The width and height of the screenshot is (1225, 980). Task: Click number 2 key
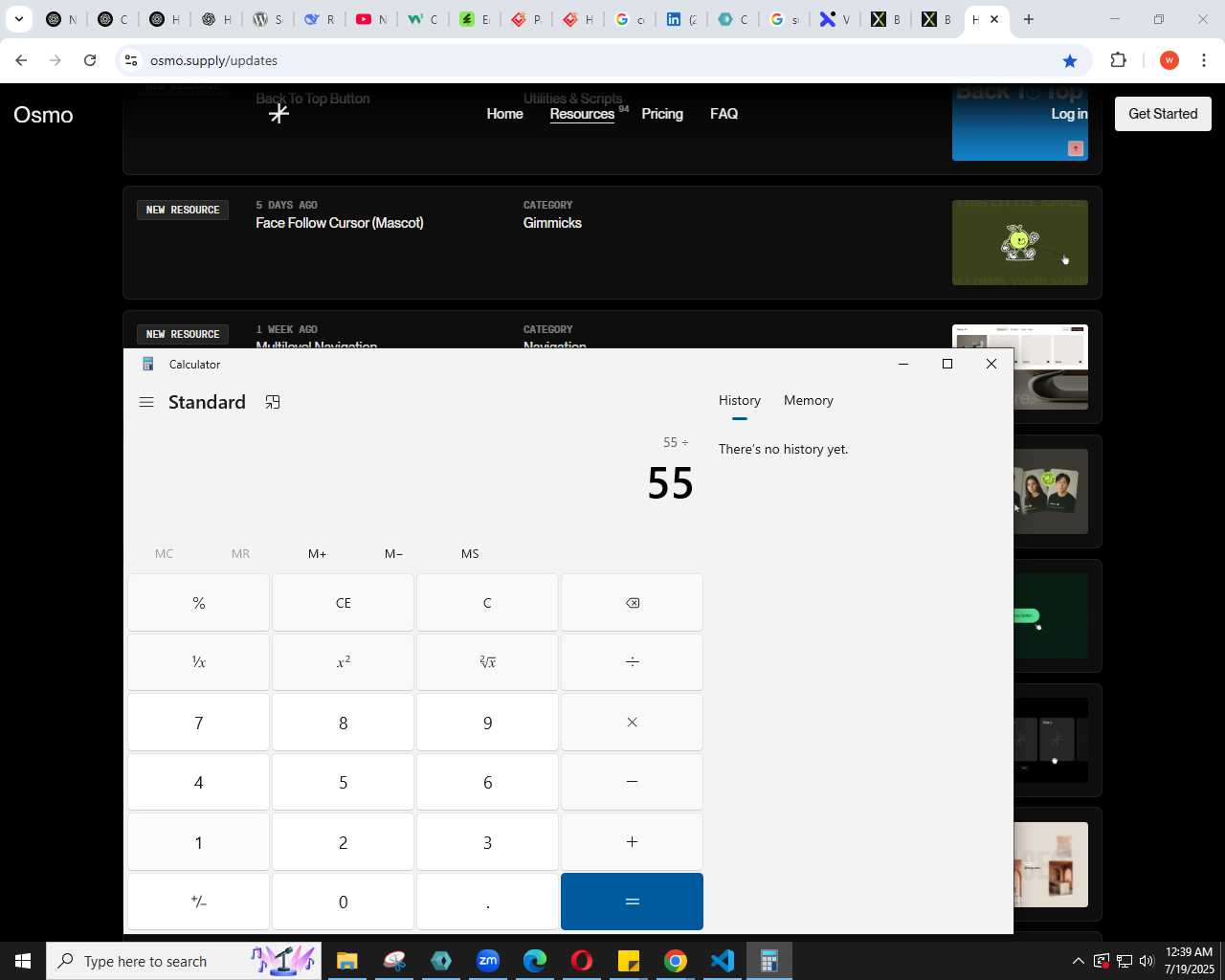pos(344,842)
